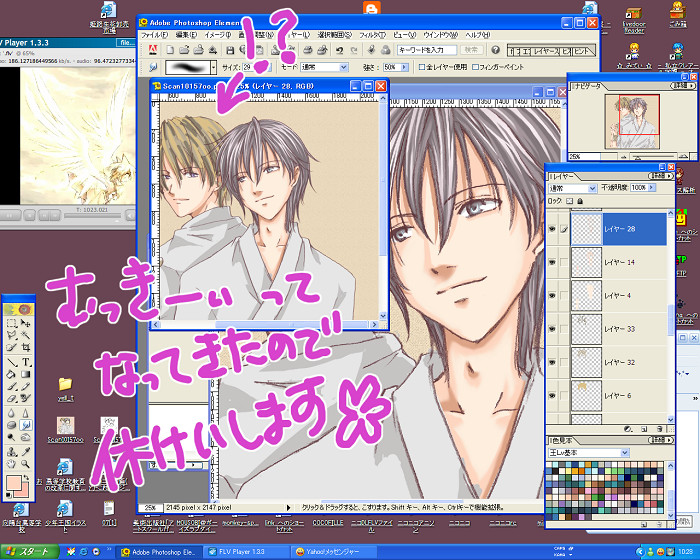
Task: Select the Magic Wand tool
Action: 25,334
